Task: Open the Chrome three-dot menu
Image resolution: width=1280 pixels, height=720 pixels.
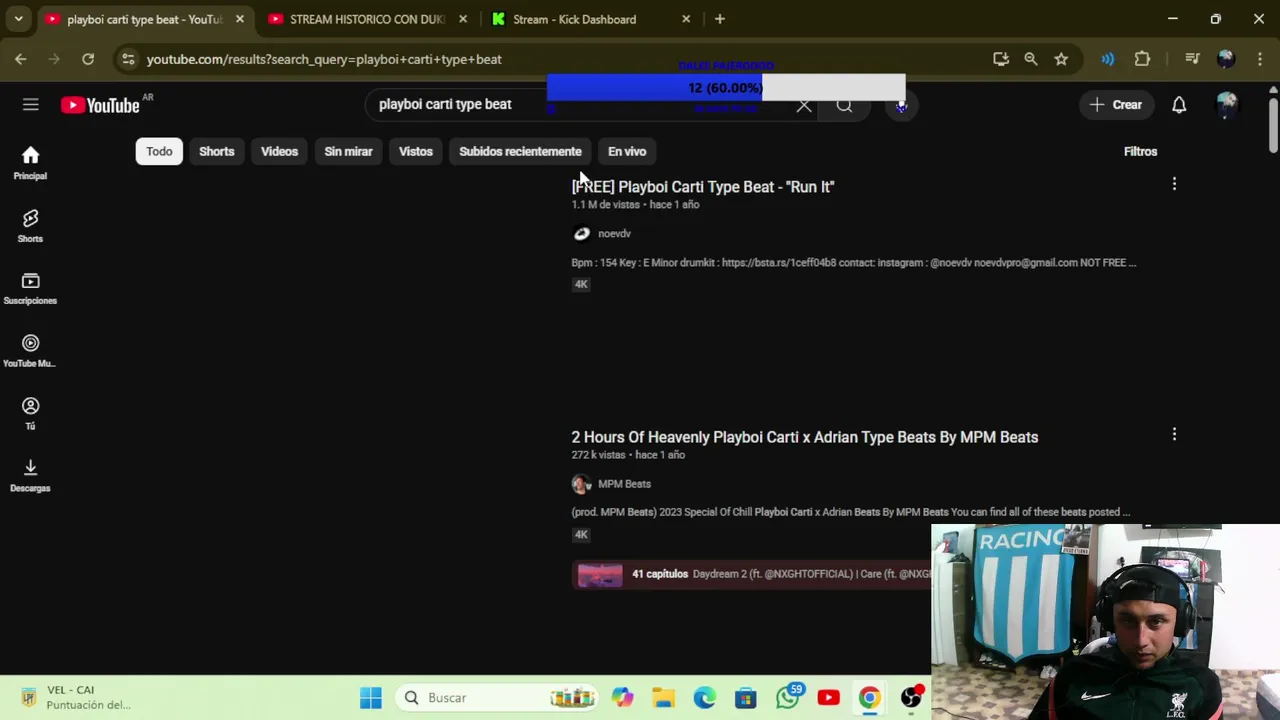Action: pyautogui.click(x=1260, y=59)
